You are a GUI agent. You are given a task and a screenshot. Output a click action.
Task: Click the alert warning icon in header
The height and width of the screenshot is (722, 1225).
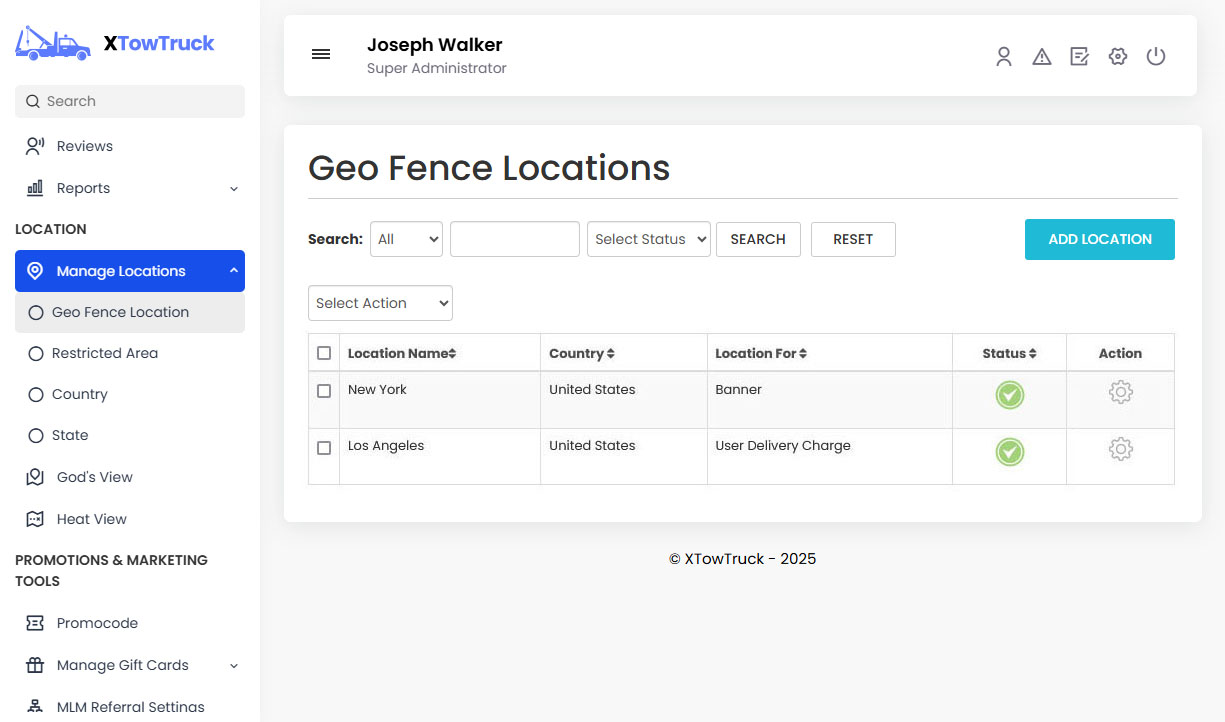click(x=1042, y=57)
